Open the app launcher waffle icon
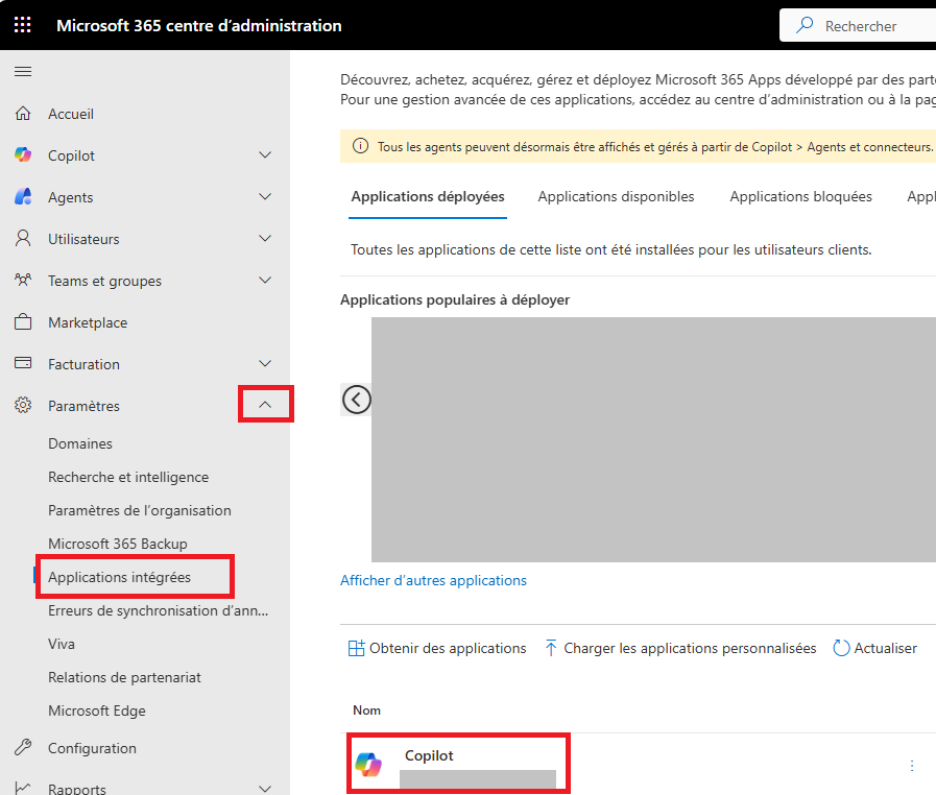 coord(23,25)
